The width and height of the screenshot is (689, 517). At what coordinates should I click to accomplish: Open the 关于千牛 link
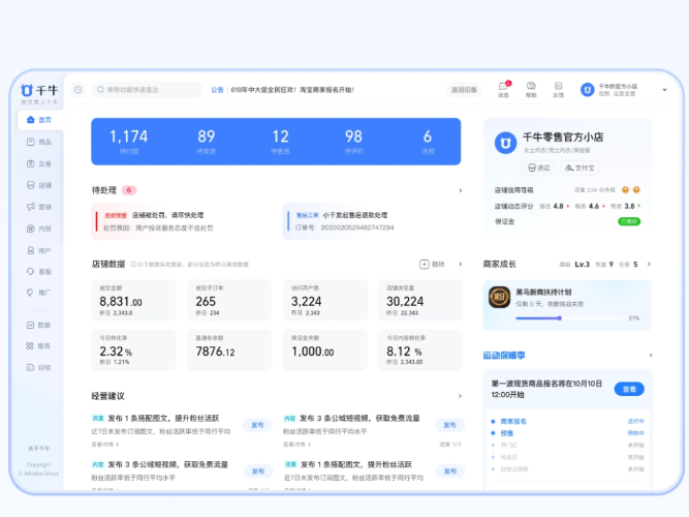[x=39, y=448]
